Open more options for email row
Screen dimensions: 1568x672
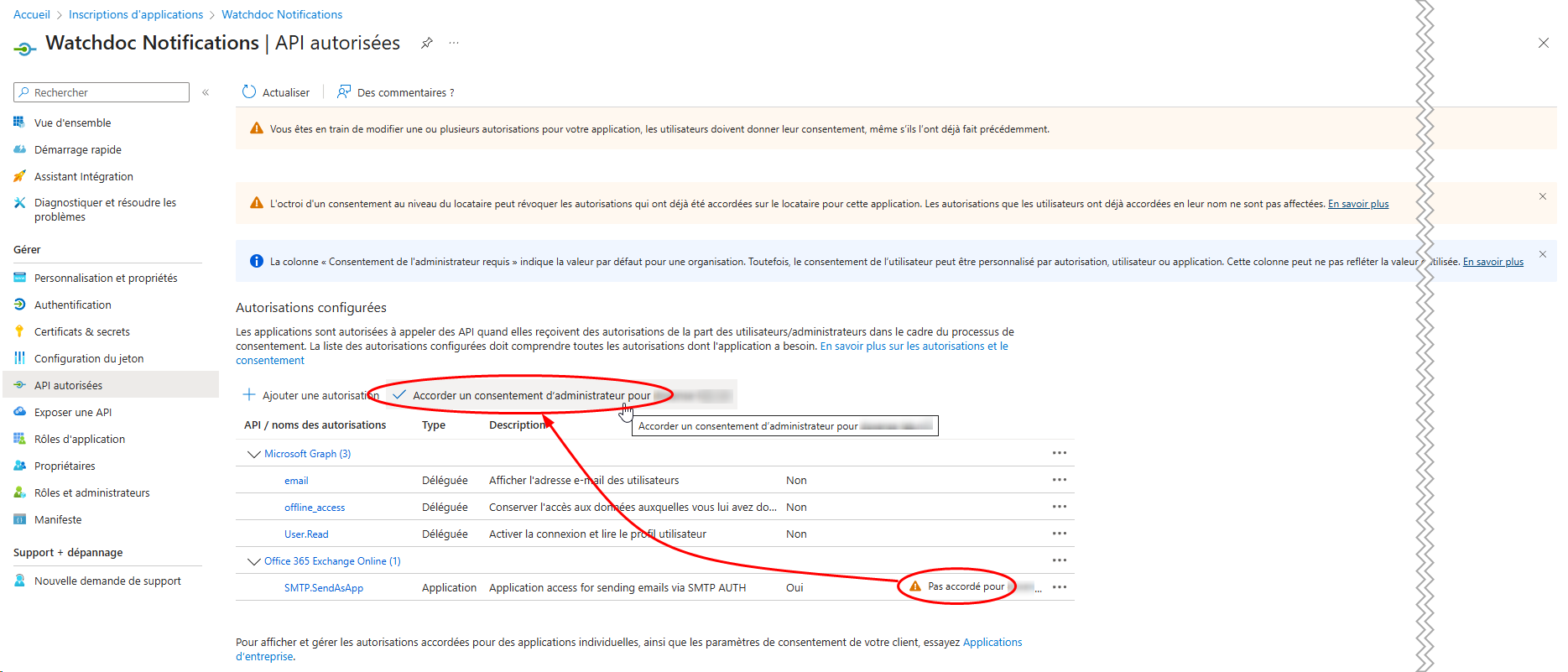pos(1060,480)
